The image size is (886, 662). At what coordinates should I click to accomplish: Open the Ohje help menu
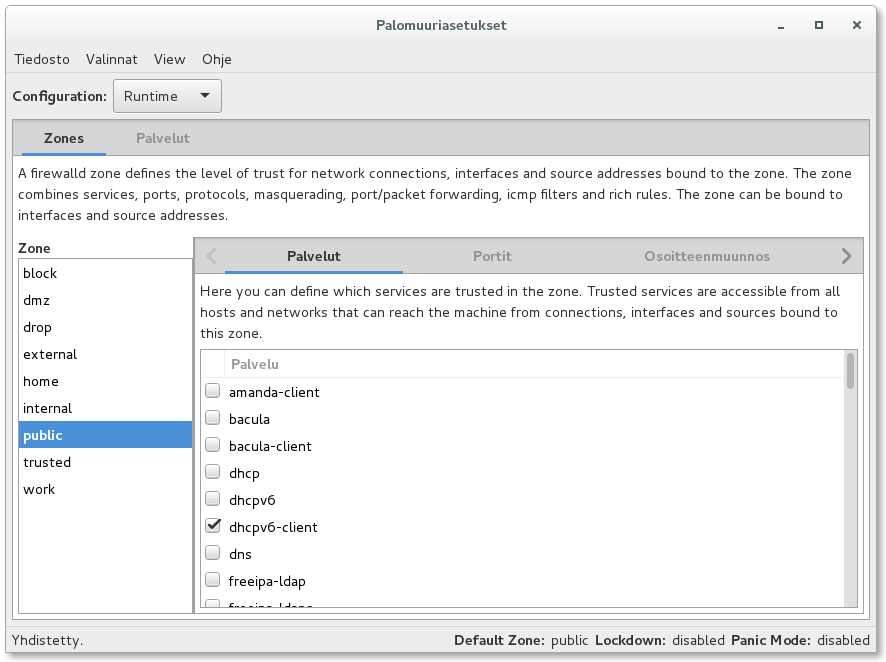click(x=217, y=59)
